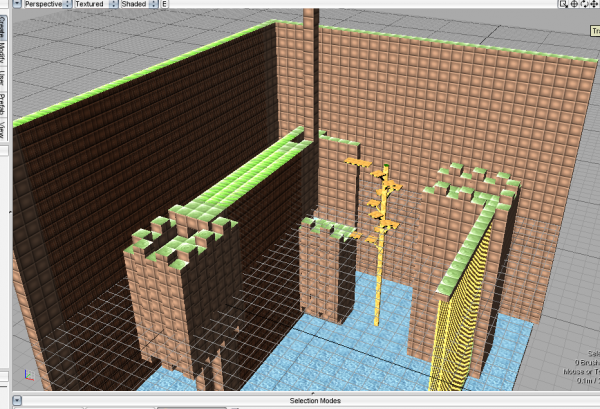Click the small arrow button left of Perspective
The height and width of the screenshot is (409, 600).
17,4
